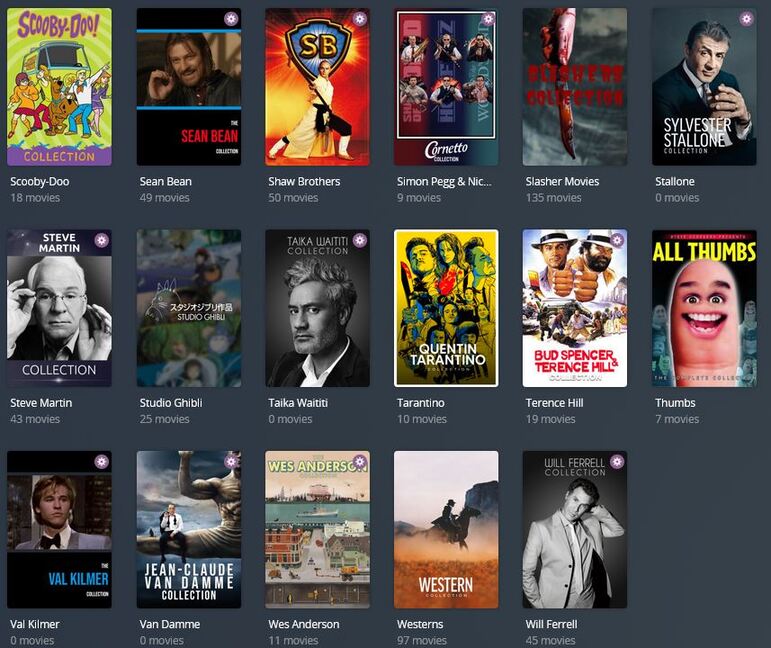Click gear badge on Will Ferrell poster

pyautogui.click(x=618, y=461)
